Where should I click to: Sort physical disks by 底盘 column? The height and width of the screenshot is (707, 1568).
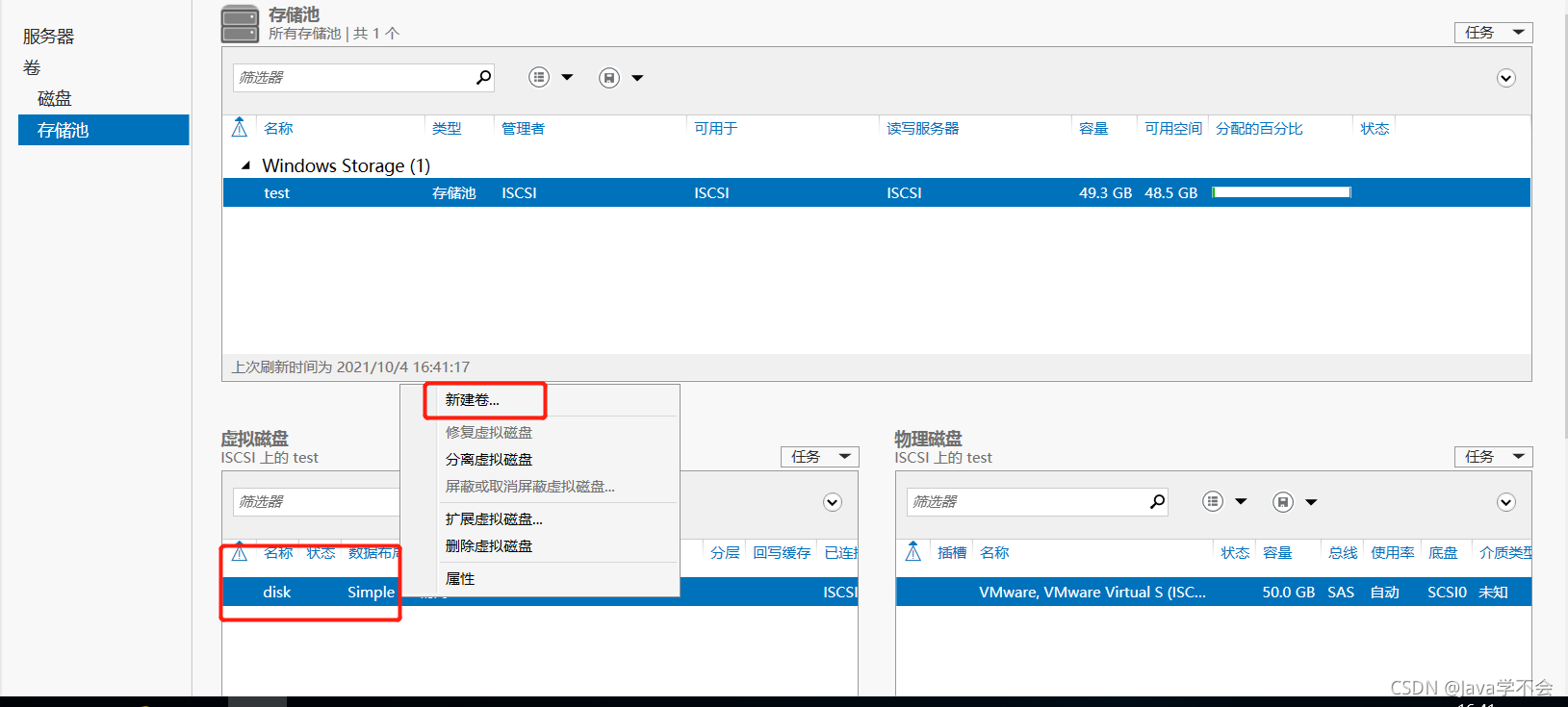(1443, 552)
